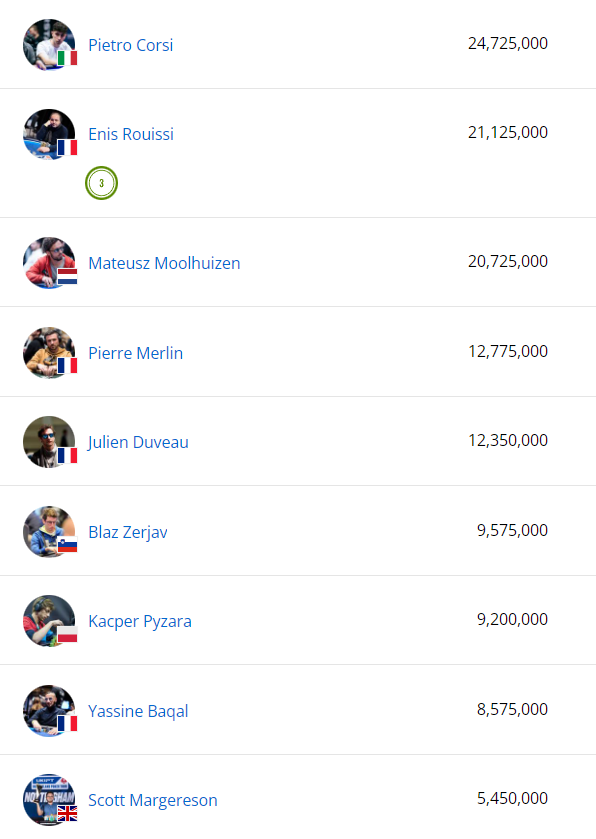The image size is (596, 839).
Task: Open Scott Margereson's profile link
Action: click(x=152, y=800)
